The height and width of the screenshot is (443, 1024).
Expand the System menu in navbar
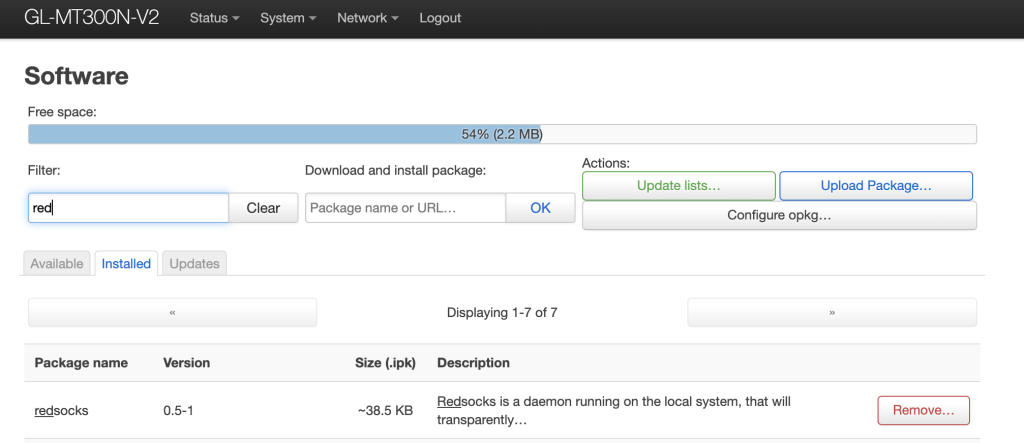(288, 18)
